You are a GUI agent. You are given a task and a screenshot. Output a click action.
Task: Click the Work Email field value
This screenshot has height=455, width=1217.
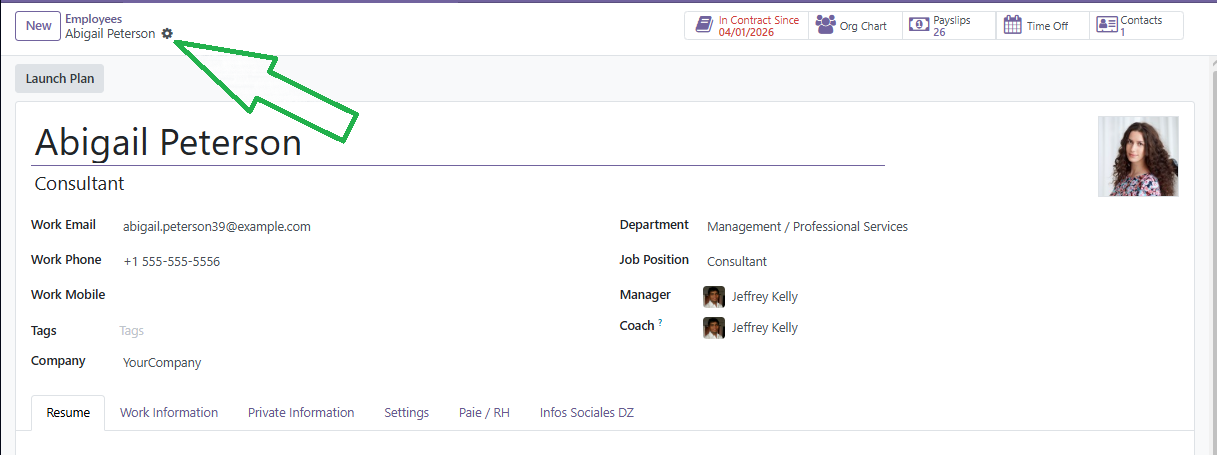[x=217, y=227]
